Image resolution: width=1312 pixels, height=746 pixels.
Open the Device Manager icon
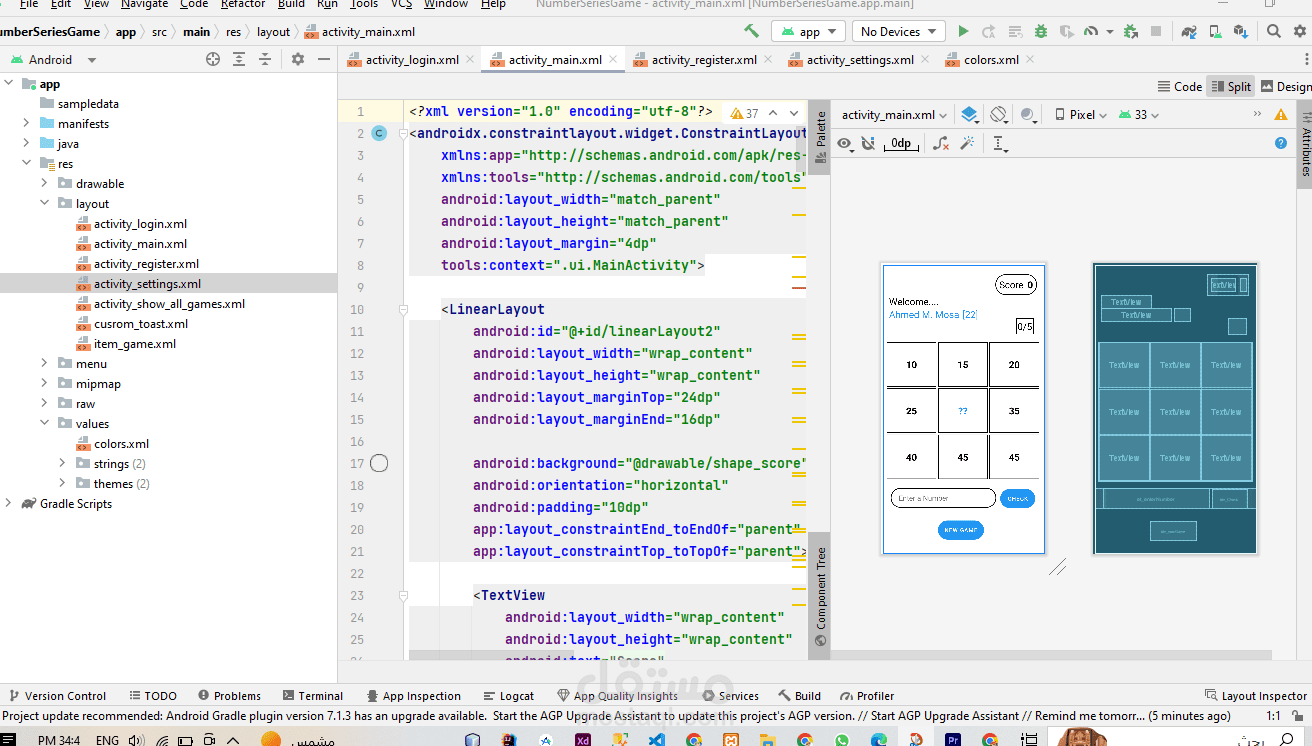(x=1216, y=32)
